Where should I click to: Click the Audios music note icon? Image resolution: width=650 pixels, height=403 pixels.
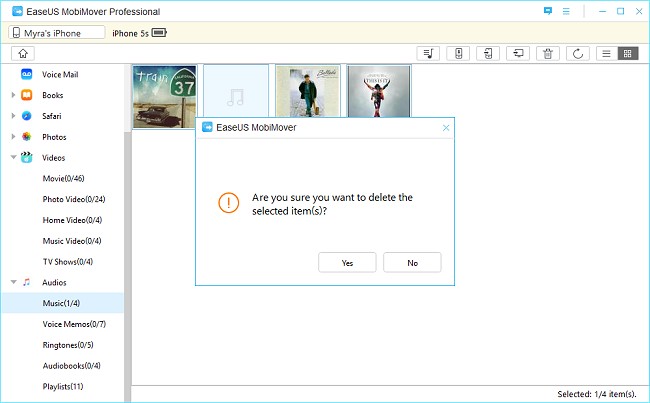point(27,282)
